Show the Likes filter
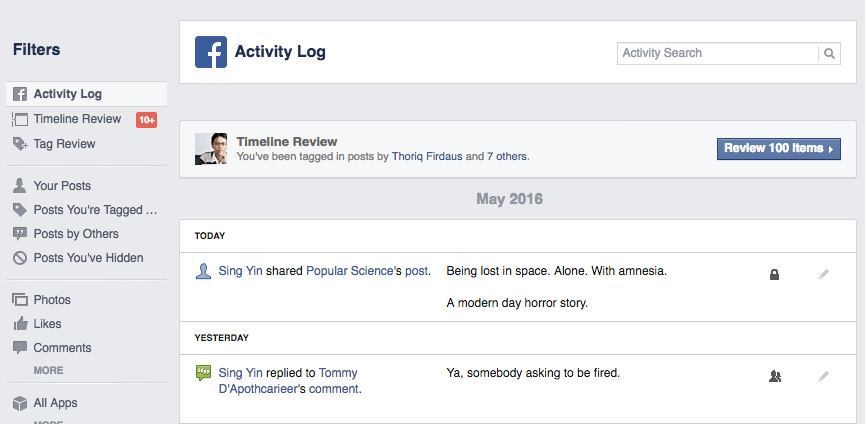The width and height of the screenshot is (865, 424). click(x=47, y=324)
